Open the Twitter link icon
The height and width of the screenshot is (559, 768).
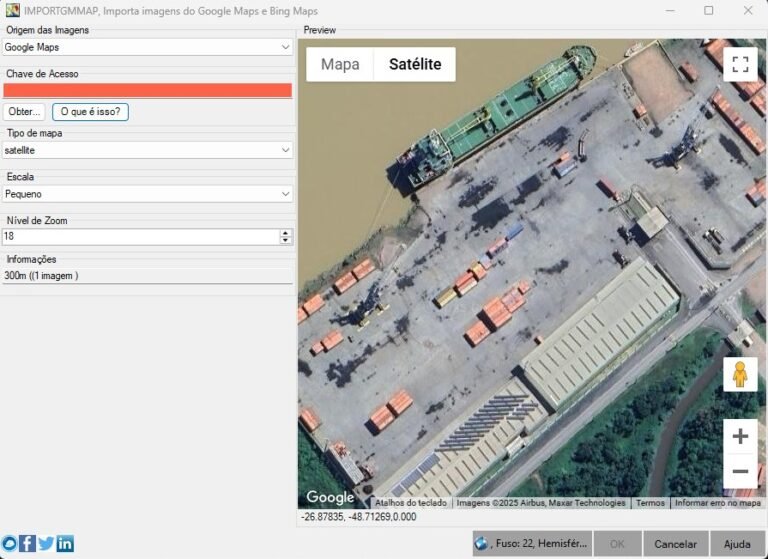click(46, 543)
